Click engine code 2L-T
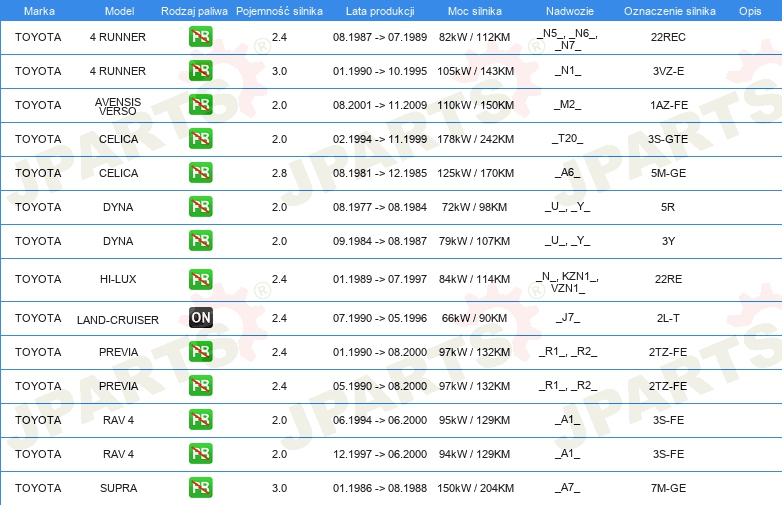The image size is (782, 505). pyautogui.click(x=668, y=318)
